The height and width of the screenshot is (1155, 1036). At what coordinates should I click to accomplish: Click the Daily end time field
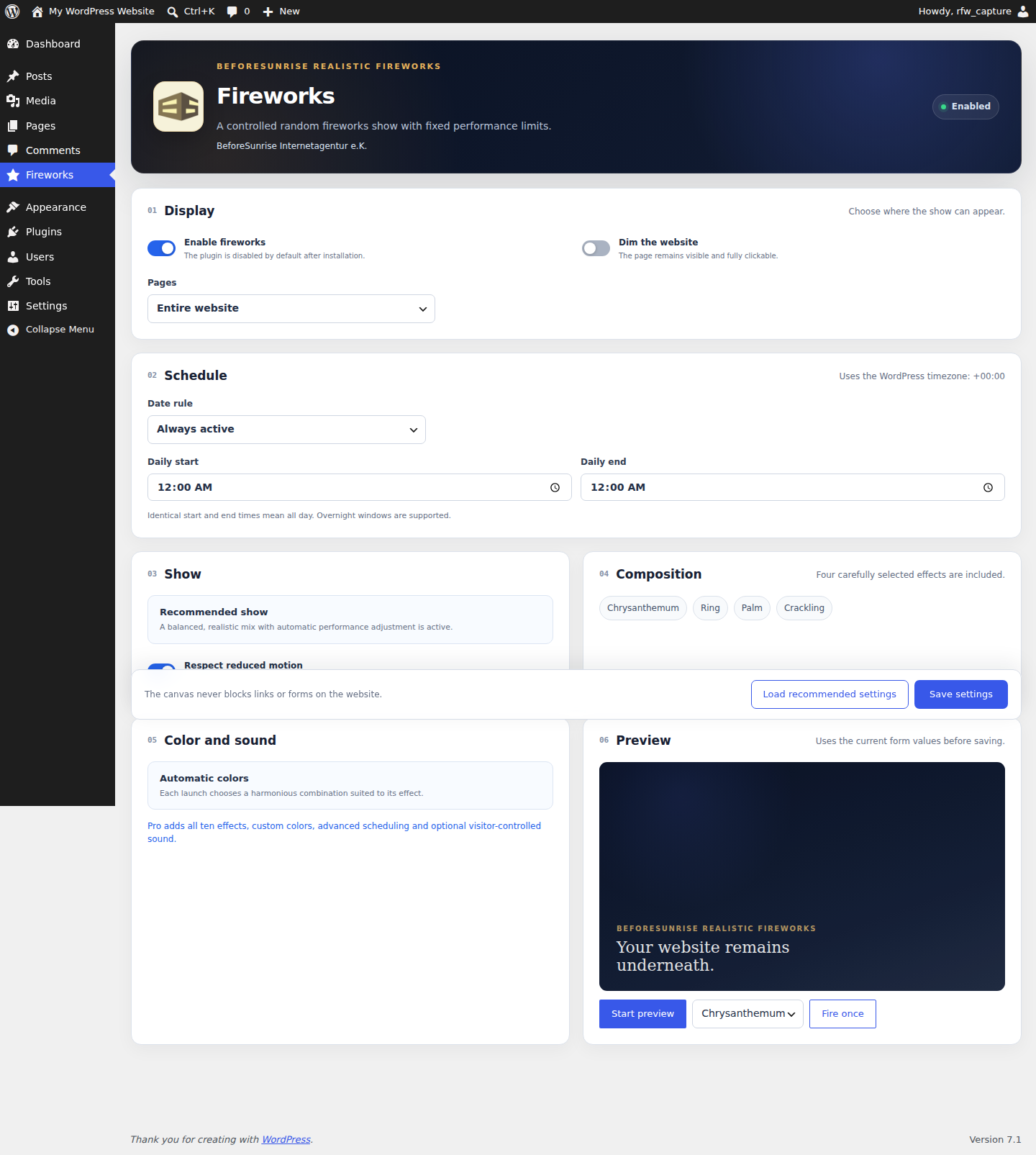click(x=793, y=487)
